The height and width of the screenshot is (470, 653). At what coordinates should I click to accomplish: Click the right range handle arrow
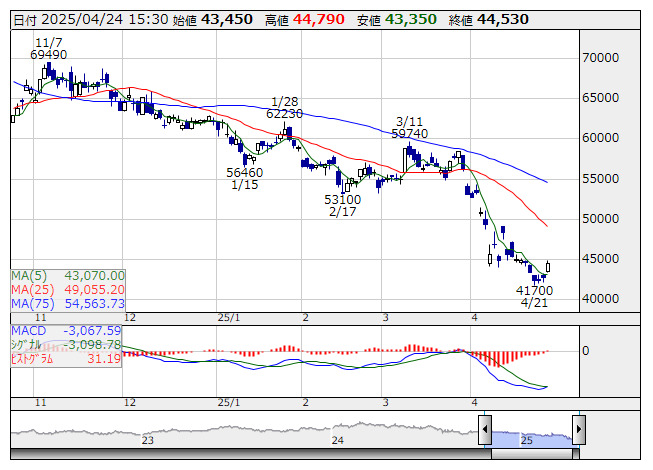579,429
